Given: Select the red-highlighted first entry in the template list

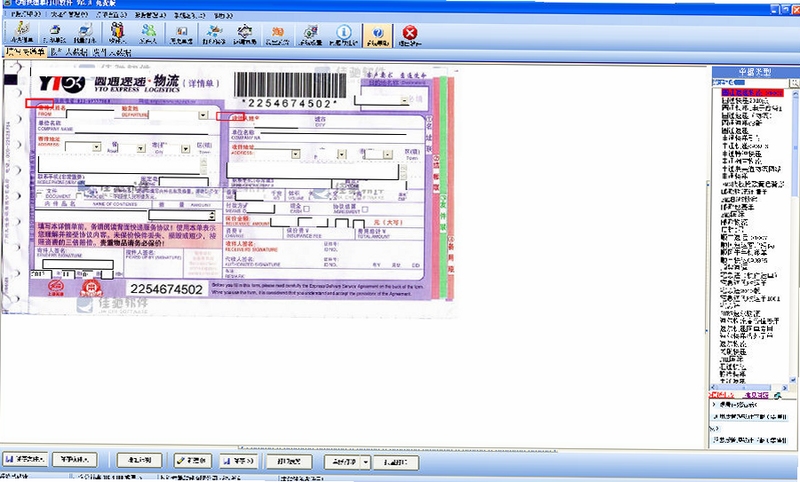Looking at the screenshot, I should coord(752,93).
